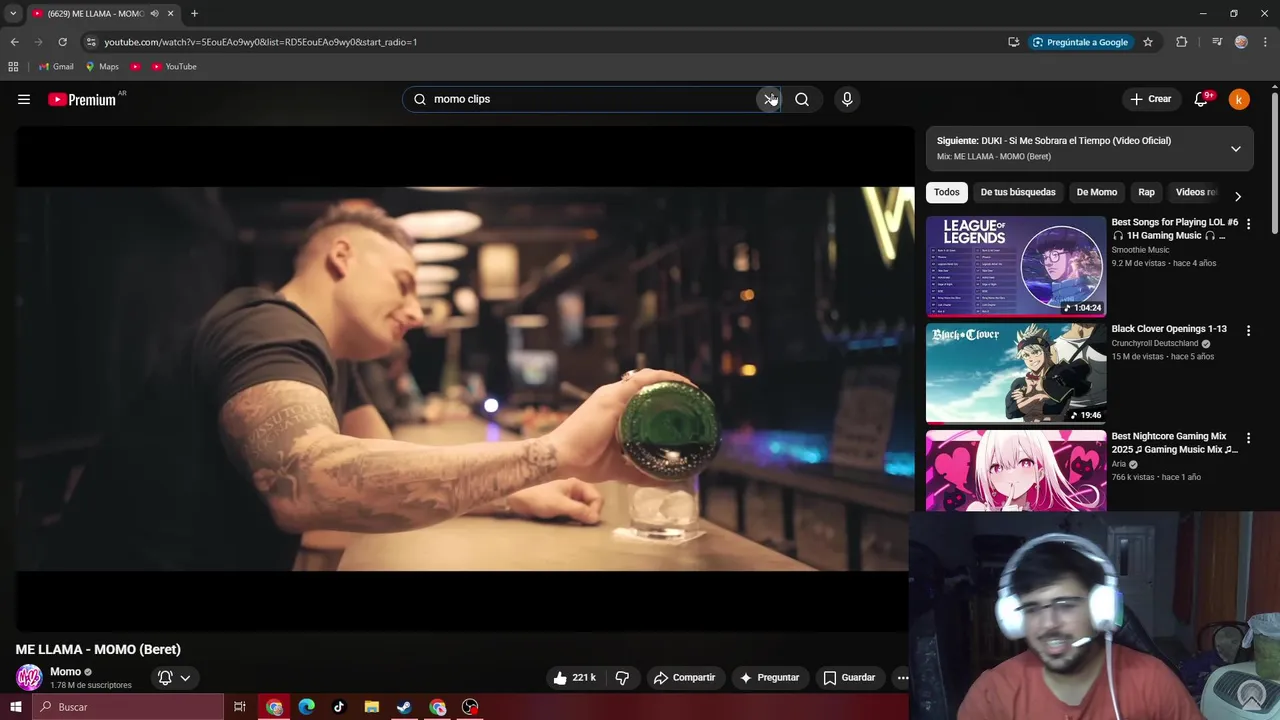Open a new browser tab
Screen dimensions: 1280x720
(194, 13)
